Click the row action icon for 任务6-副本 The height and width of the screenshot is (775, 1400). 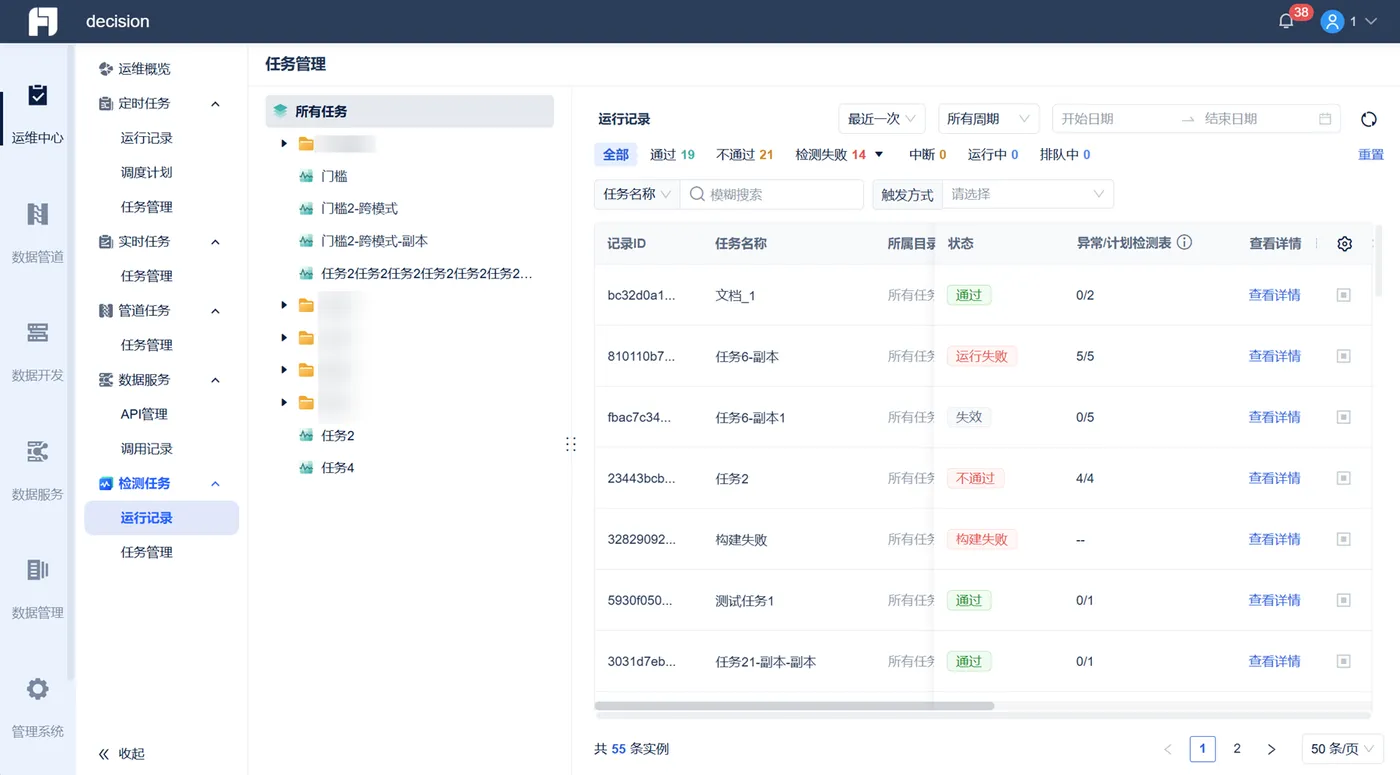pos(1344,356)
